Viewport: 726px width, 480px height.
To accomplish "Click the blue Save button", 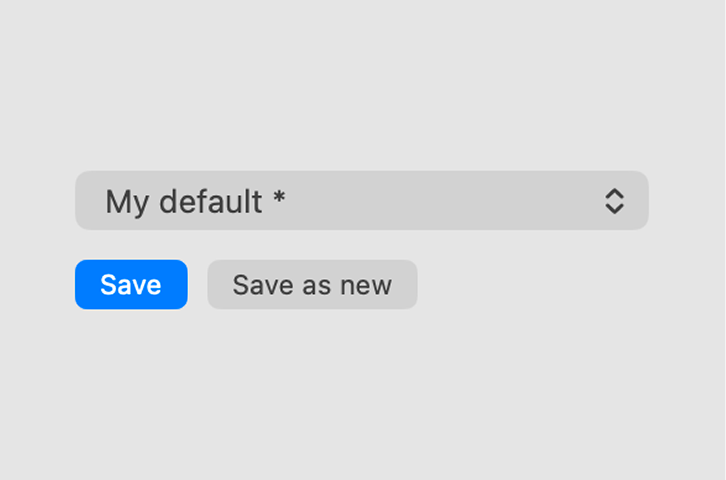I will tap(131, 285).
